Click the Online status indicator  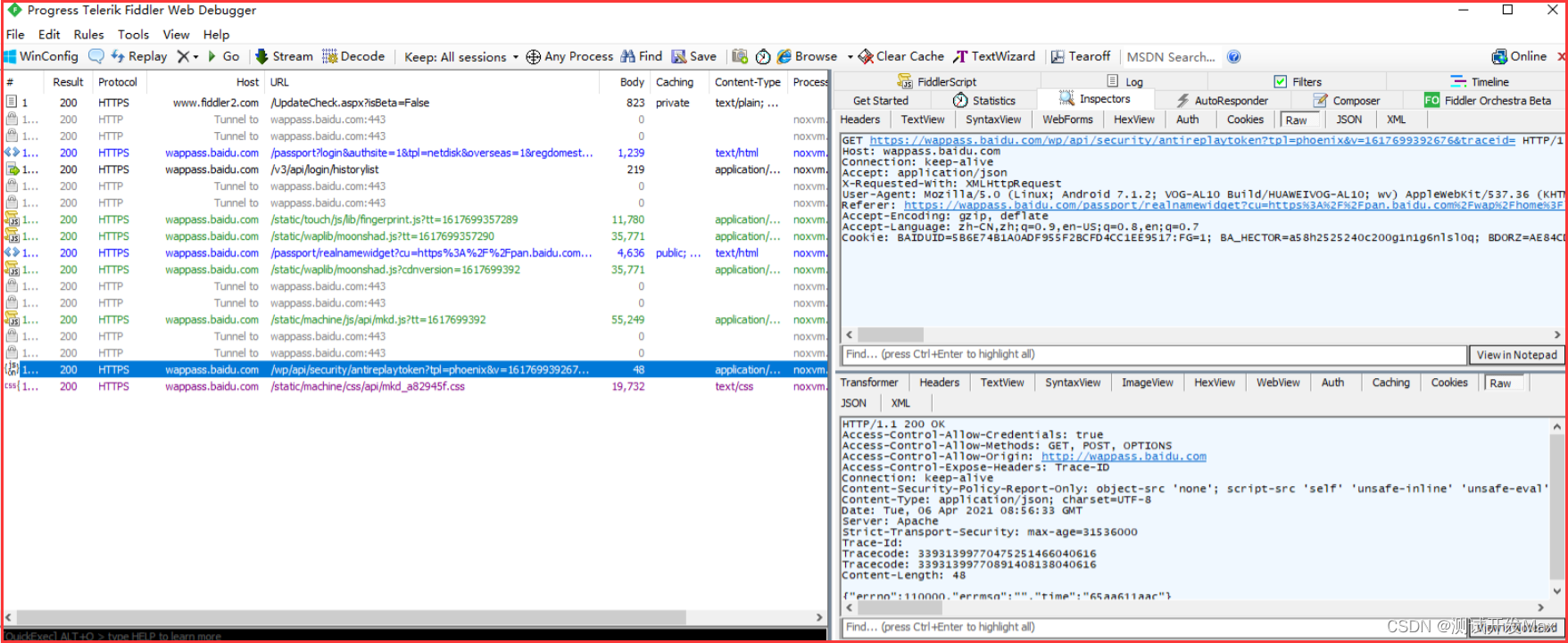(1519, 56)
